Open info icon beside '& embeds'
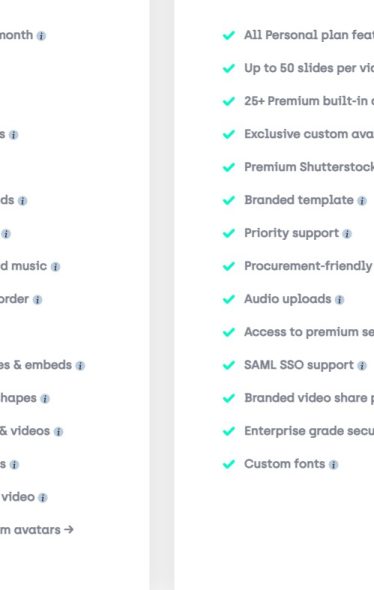The width and height of the screenshot is (374, 590). tap(80, 366)
